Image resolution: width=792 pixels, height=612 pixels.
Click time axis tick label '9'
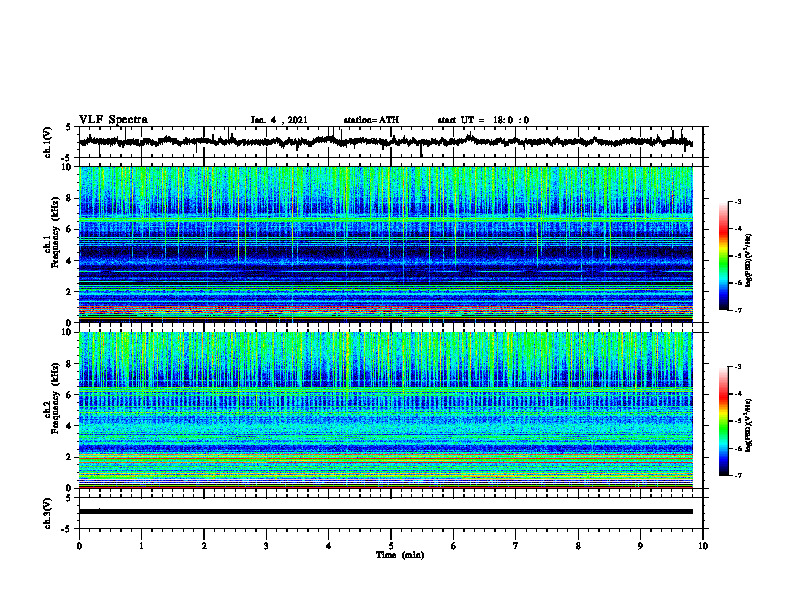640,546
